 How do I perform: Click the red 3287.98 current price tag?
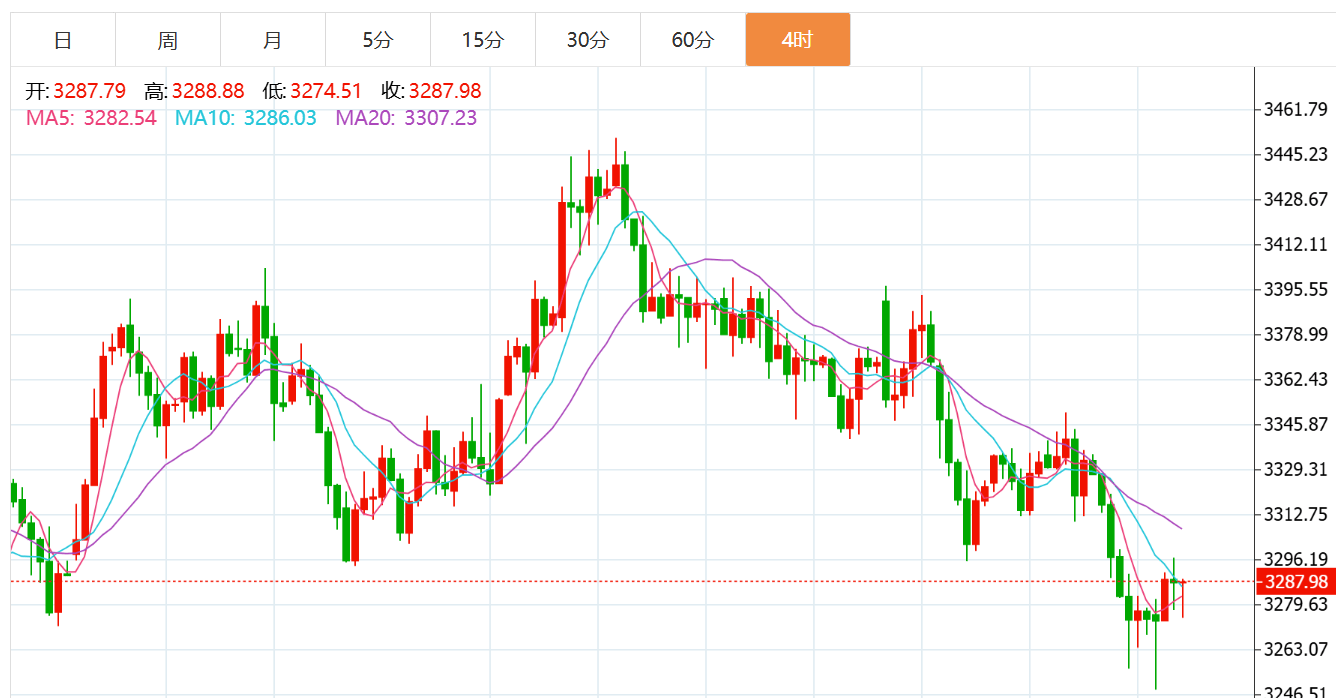pos(1295,582)
